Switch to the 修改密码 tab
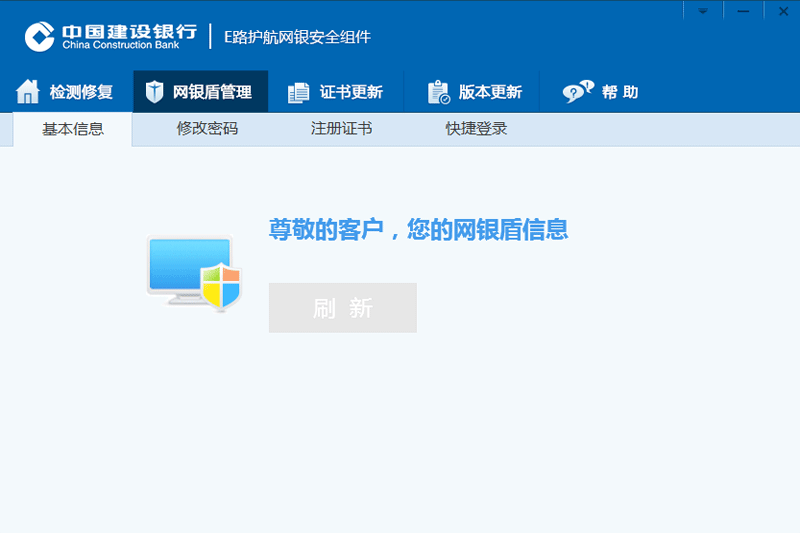 coord(207,129)
